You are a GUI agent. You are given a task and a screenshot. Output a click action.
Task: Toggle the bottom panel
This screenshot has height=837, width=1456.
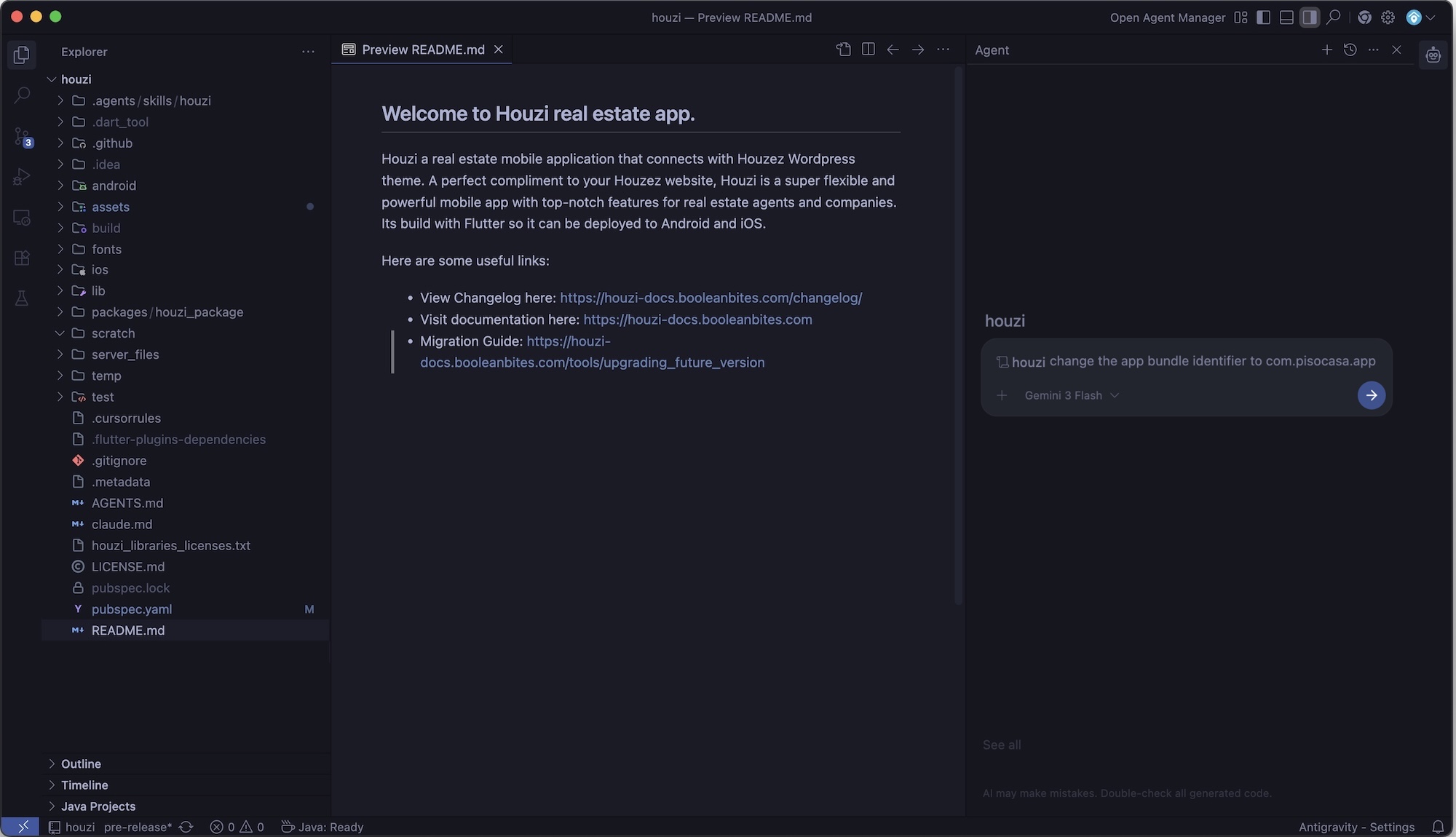point(1286,17)
